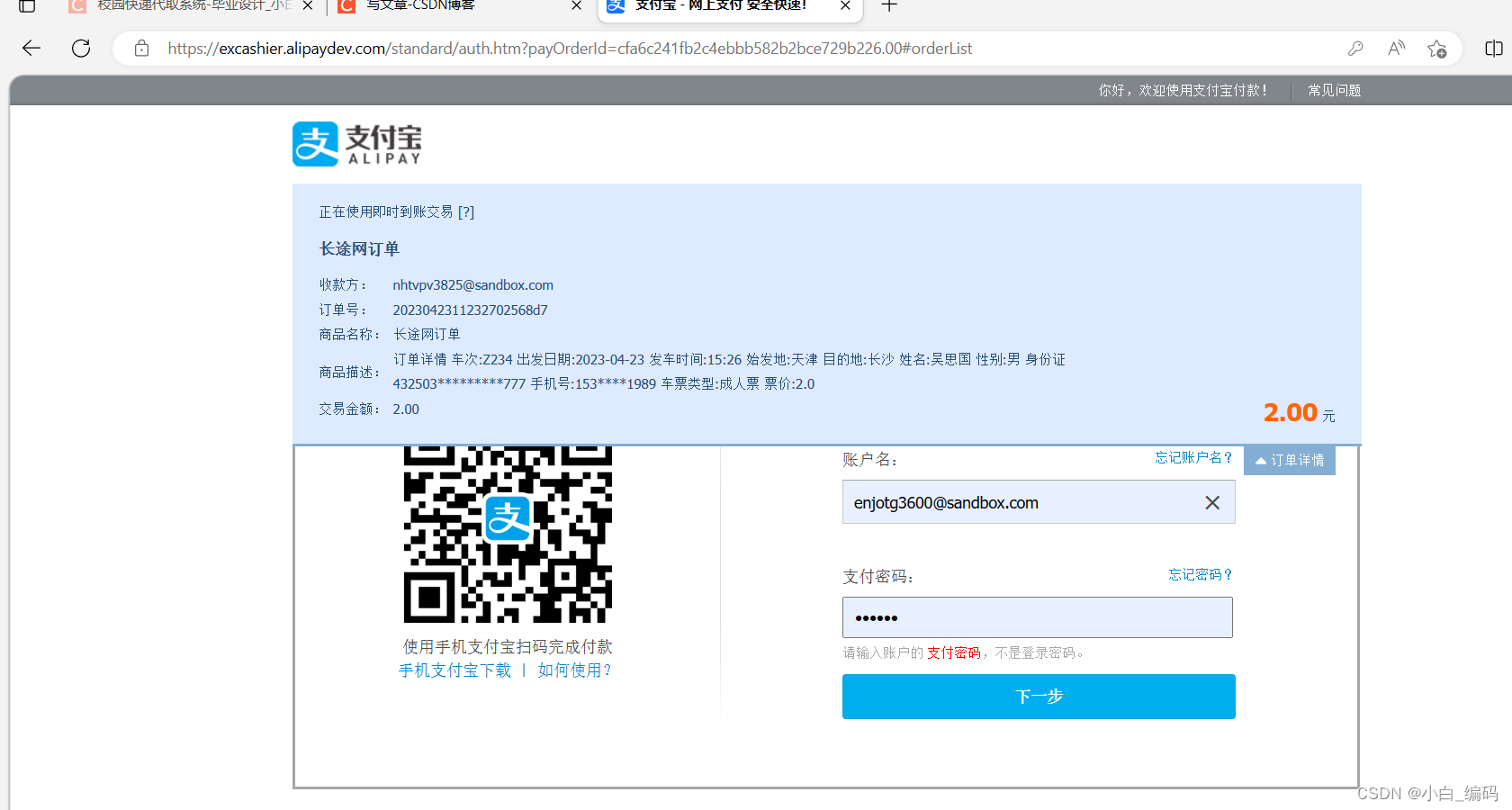Click the 忘记账户名？ link
The height and width of the screenshot is (810, 1512).
[1193, 457]
